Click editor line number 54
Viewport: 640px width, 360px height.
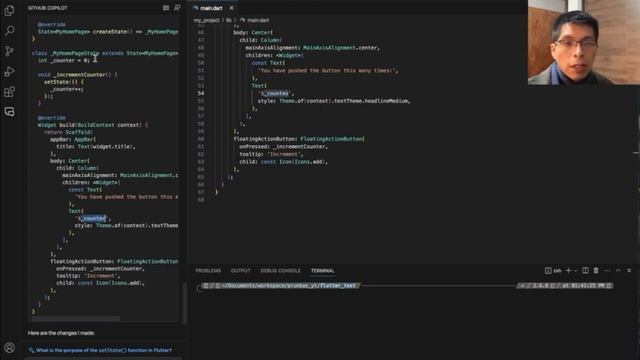201,93
